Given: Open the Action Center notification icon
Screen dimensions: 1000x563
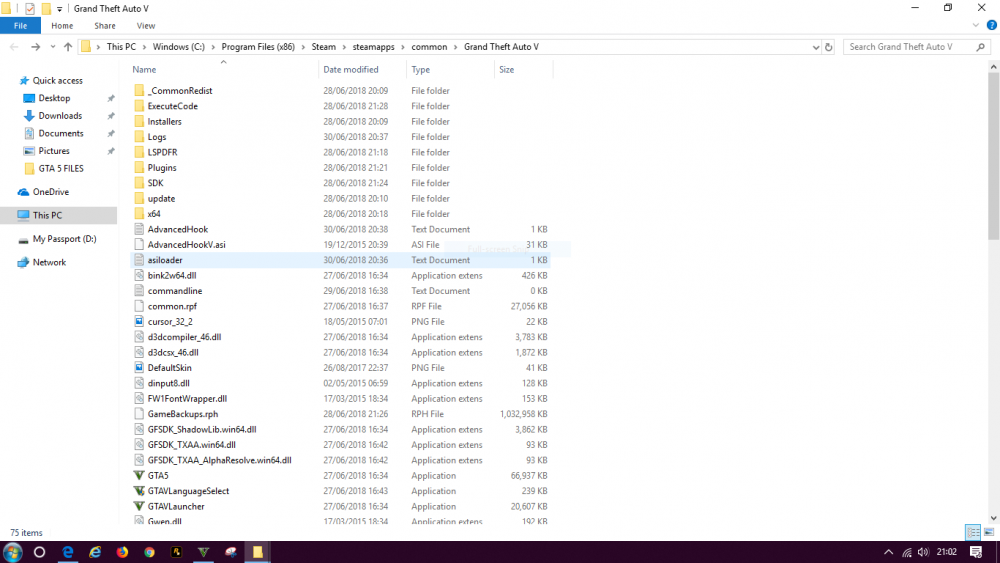Looking at the screenshot, I should (x=976, y=552).
